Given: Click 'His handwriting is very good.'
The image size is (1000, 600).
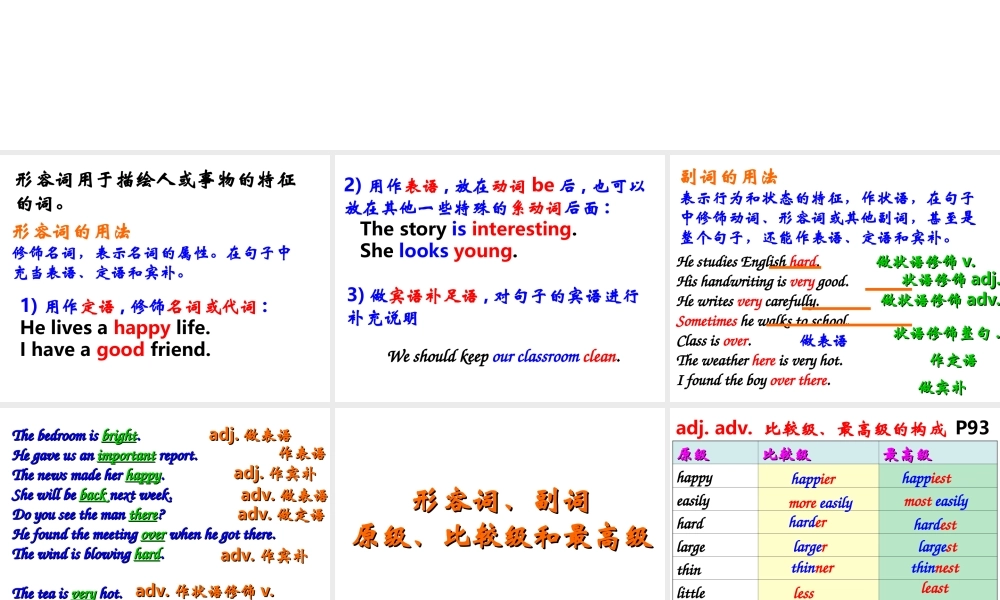Looking at the screenshot, I should pyautogui.click(x=762, y=281).
